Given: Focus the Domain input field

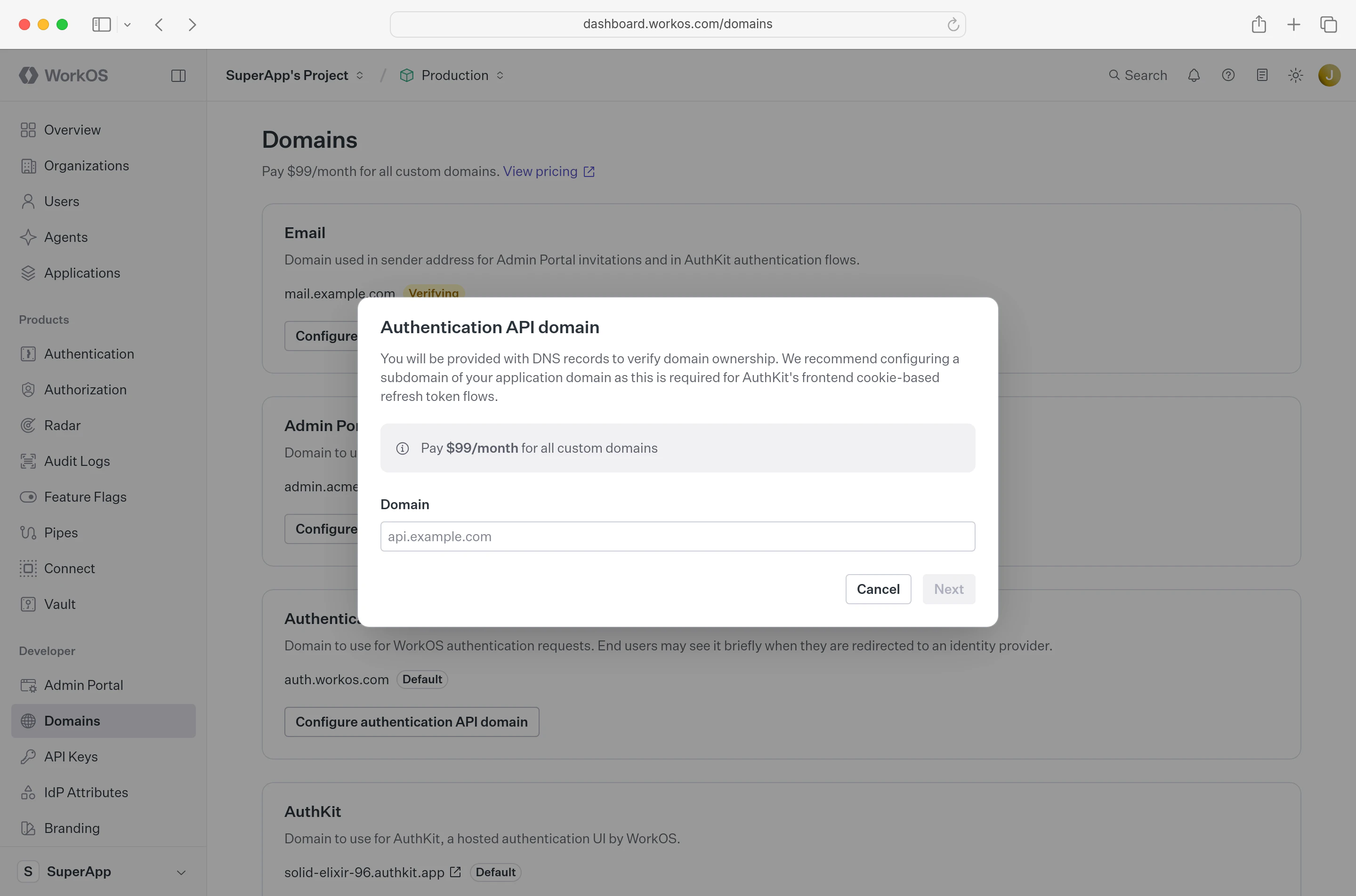Looking at the screenshot, I should pos(678,536).
